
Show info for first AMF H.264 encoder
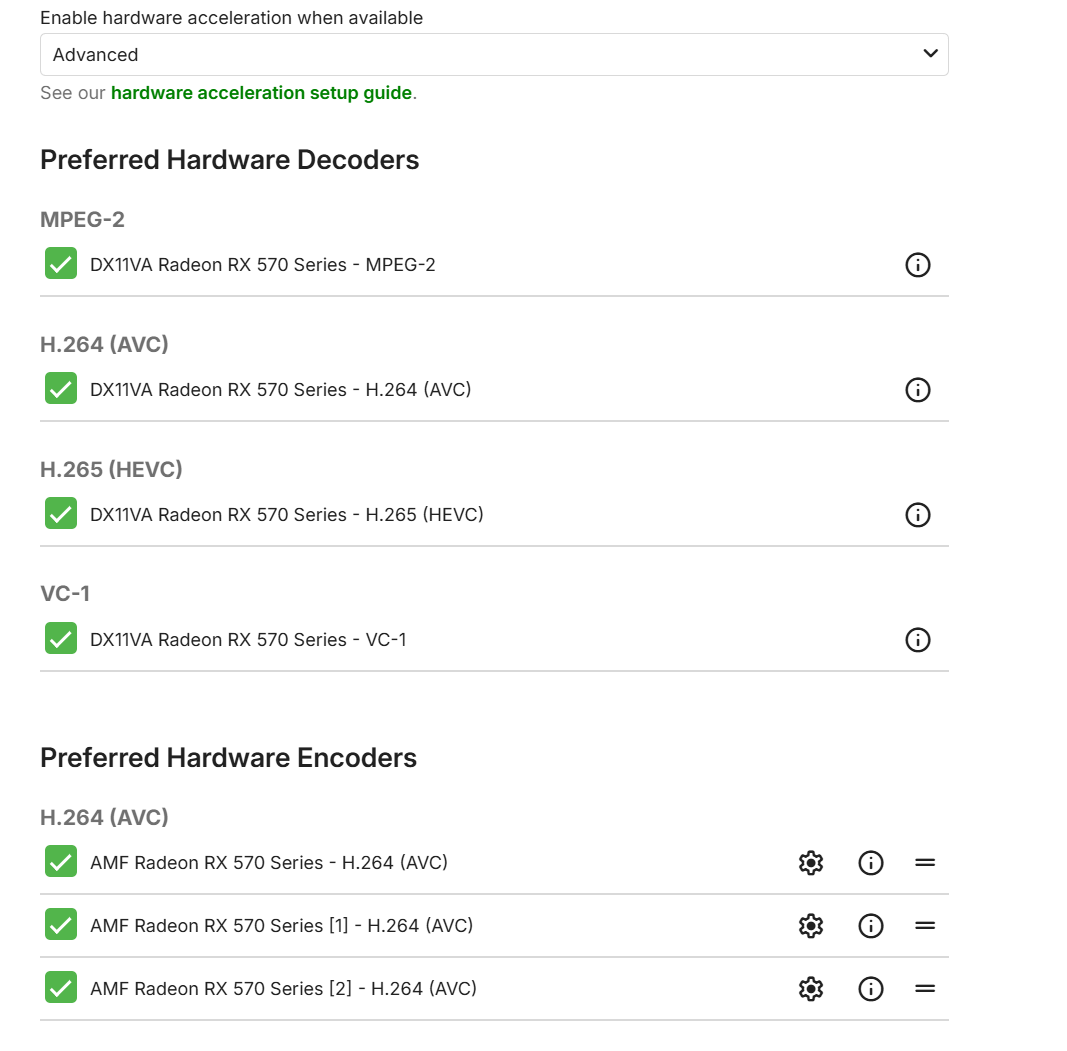[871, 863]
